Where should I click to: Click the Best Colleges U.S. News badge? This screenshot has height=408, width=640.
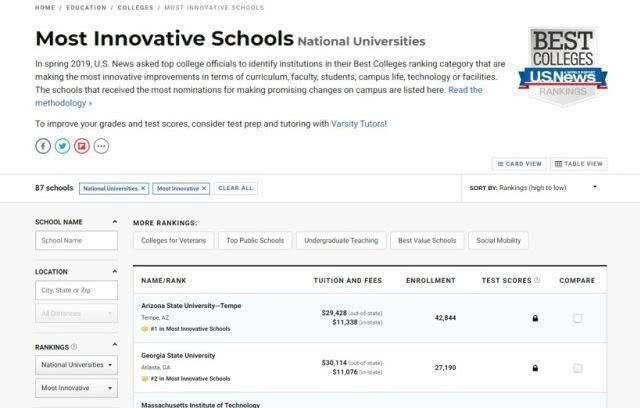click(563, 66)
